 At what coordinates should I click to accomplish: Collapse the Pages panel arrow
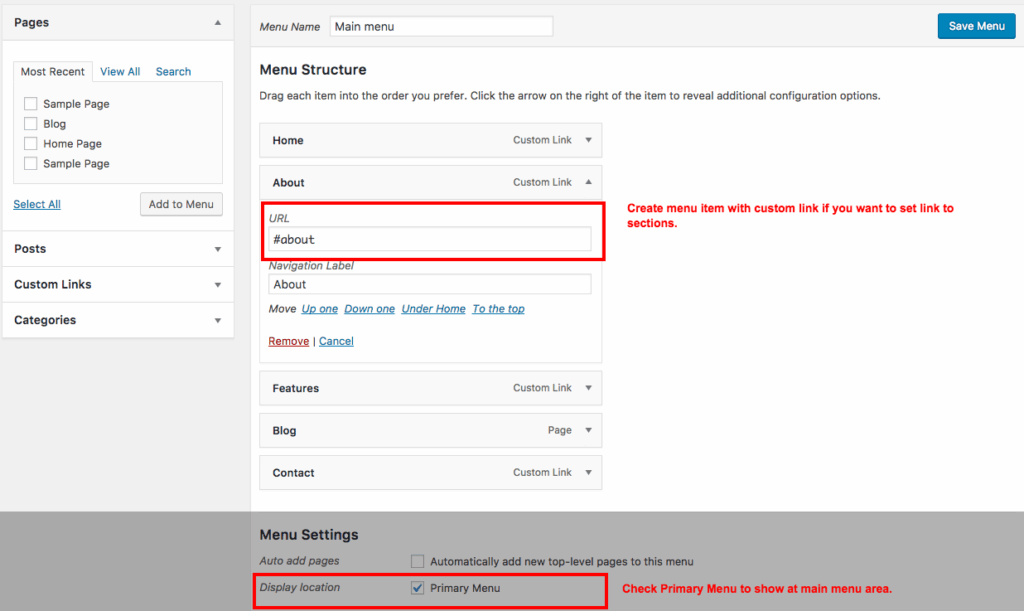tap(217, 22)
